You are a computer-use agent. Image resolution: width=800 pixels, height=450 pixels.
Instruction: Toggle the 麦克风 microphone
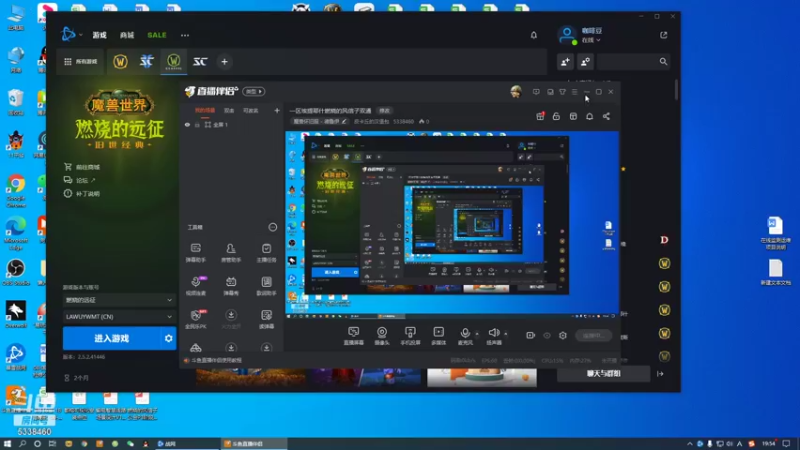pos(465,336)
